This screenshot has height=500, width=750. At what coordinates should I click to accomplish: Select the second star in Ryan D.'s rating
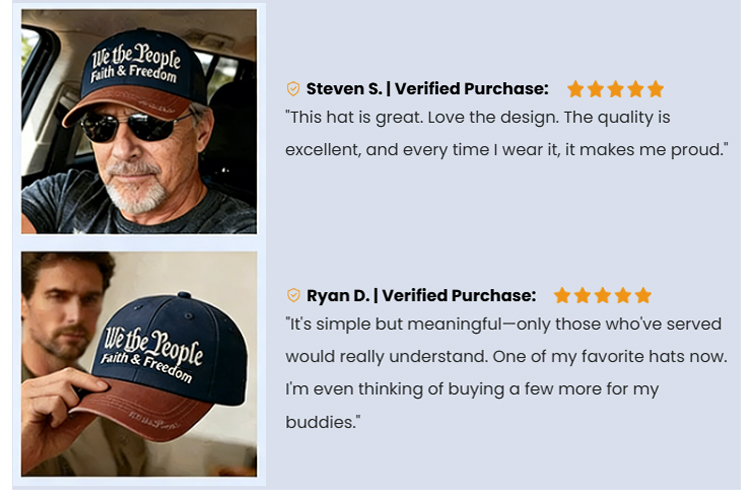pos(583,296)
